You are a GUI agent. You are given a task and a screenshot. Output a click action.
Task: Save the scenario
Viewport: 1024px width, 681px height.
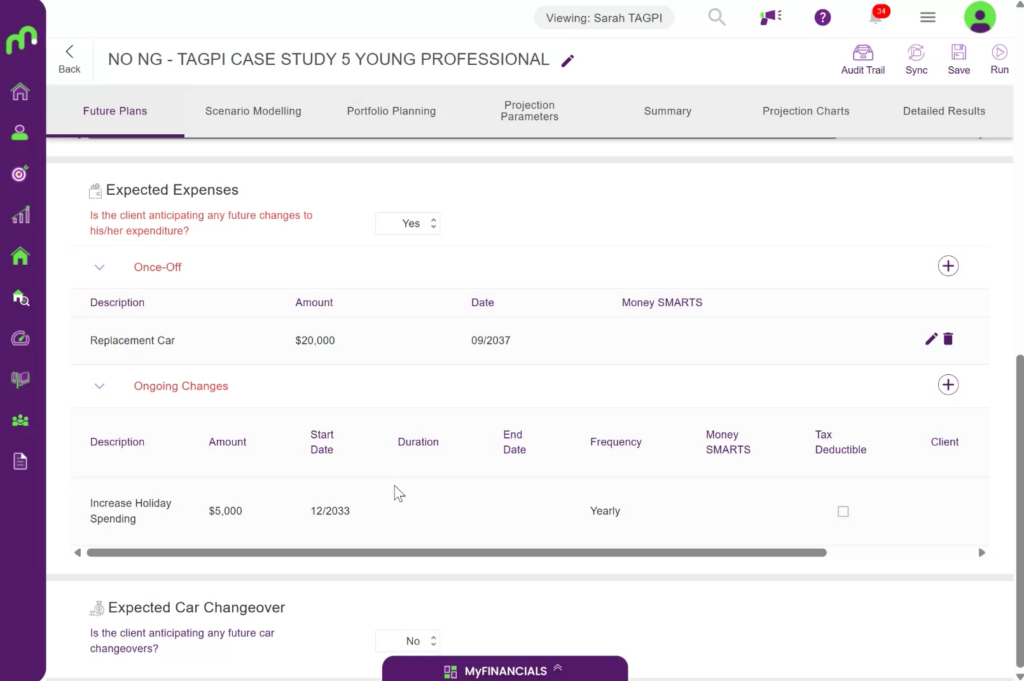coord(959,59)
